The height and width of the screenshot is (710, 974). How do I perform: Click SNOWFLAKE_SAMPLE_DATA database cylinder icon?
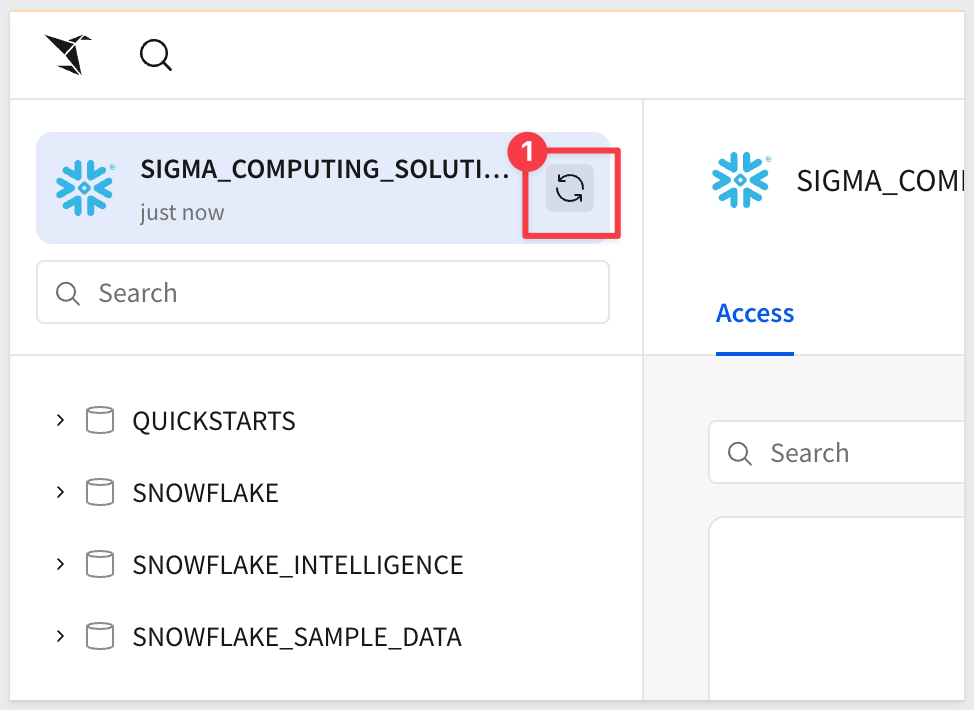pyautogui.click(x=99, y=637)
